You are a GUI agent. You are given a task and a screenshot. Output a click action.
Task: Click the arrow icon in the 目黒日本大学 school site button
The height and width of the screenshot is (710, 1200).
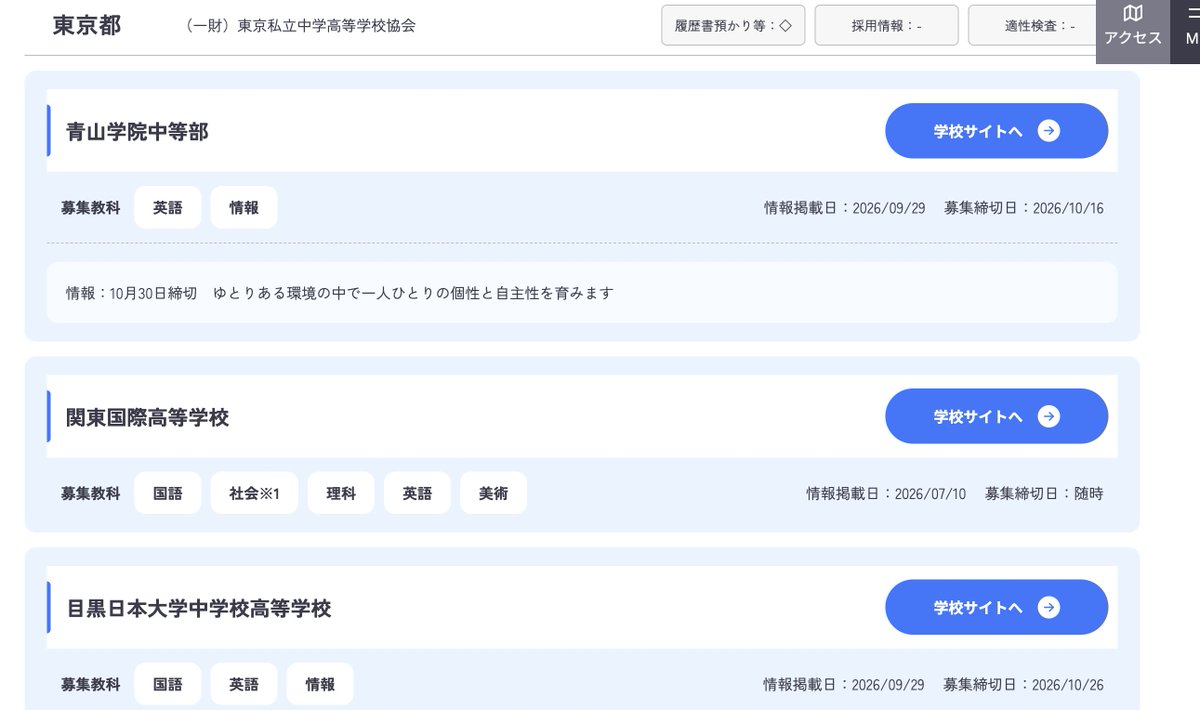(1048, 607)
